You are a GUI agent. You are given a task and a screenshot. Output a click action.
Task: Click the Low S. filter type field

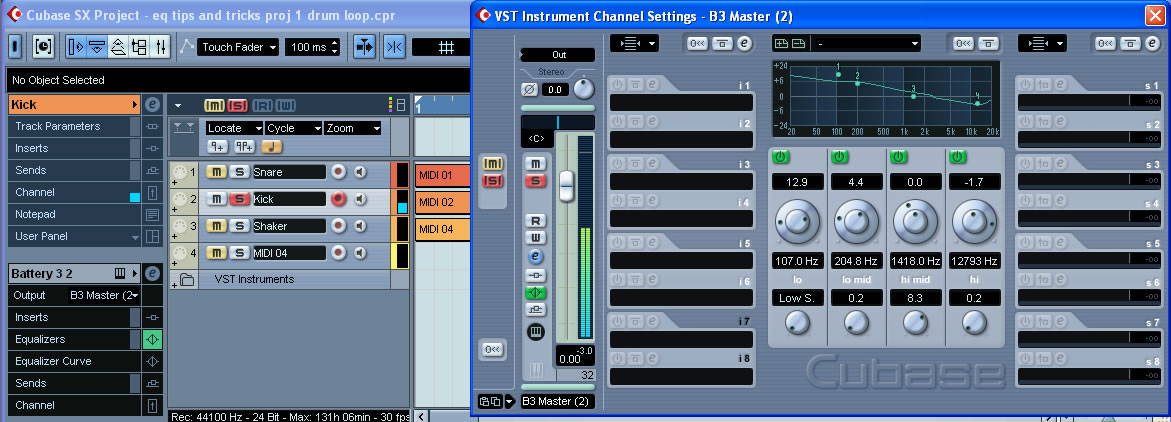(797, 298)
